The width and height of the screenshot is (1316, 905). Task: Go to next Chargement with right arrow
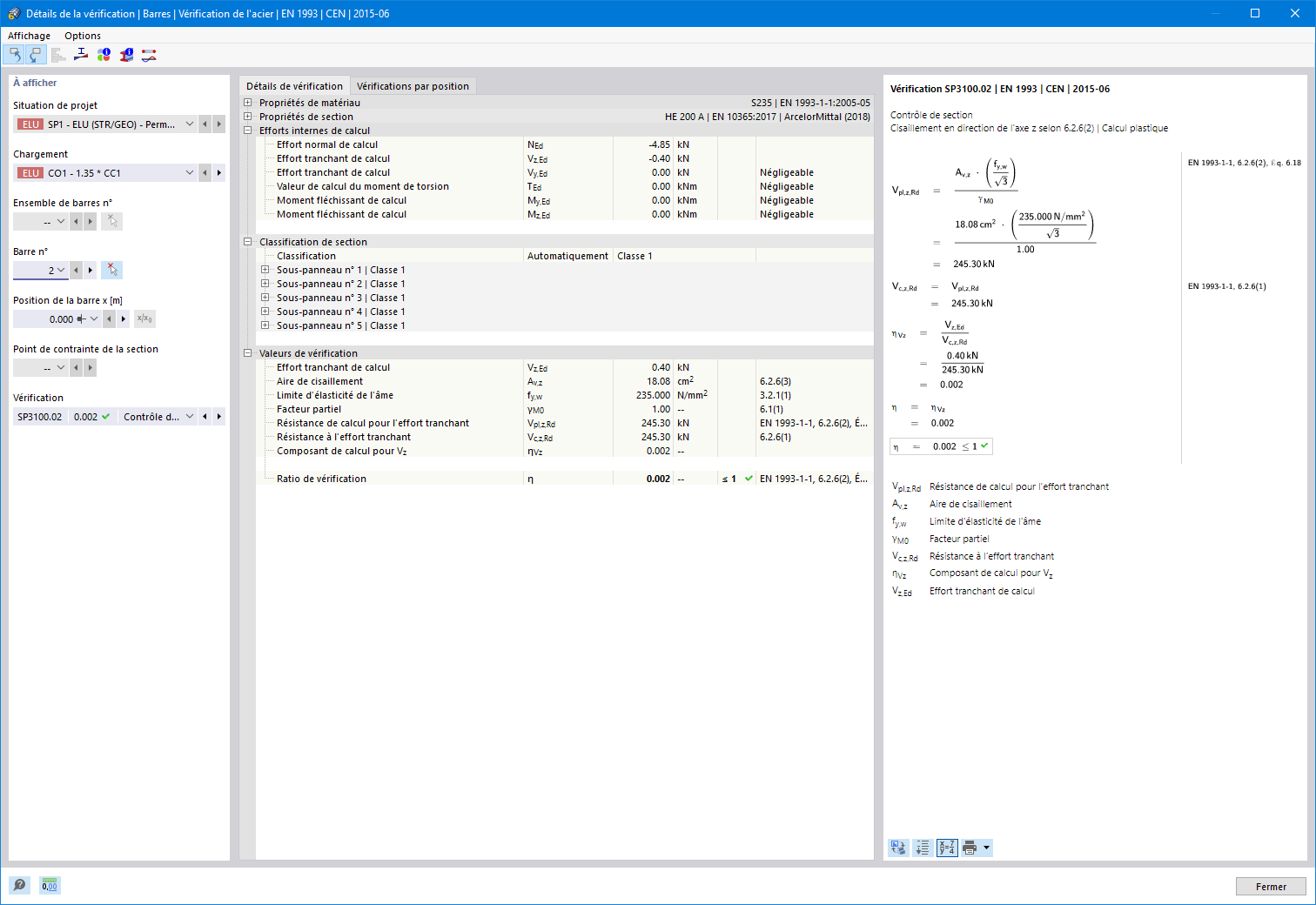(219, 173)
